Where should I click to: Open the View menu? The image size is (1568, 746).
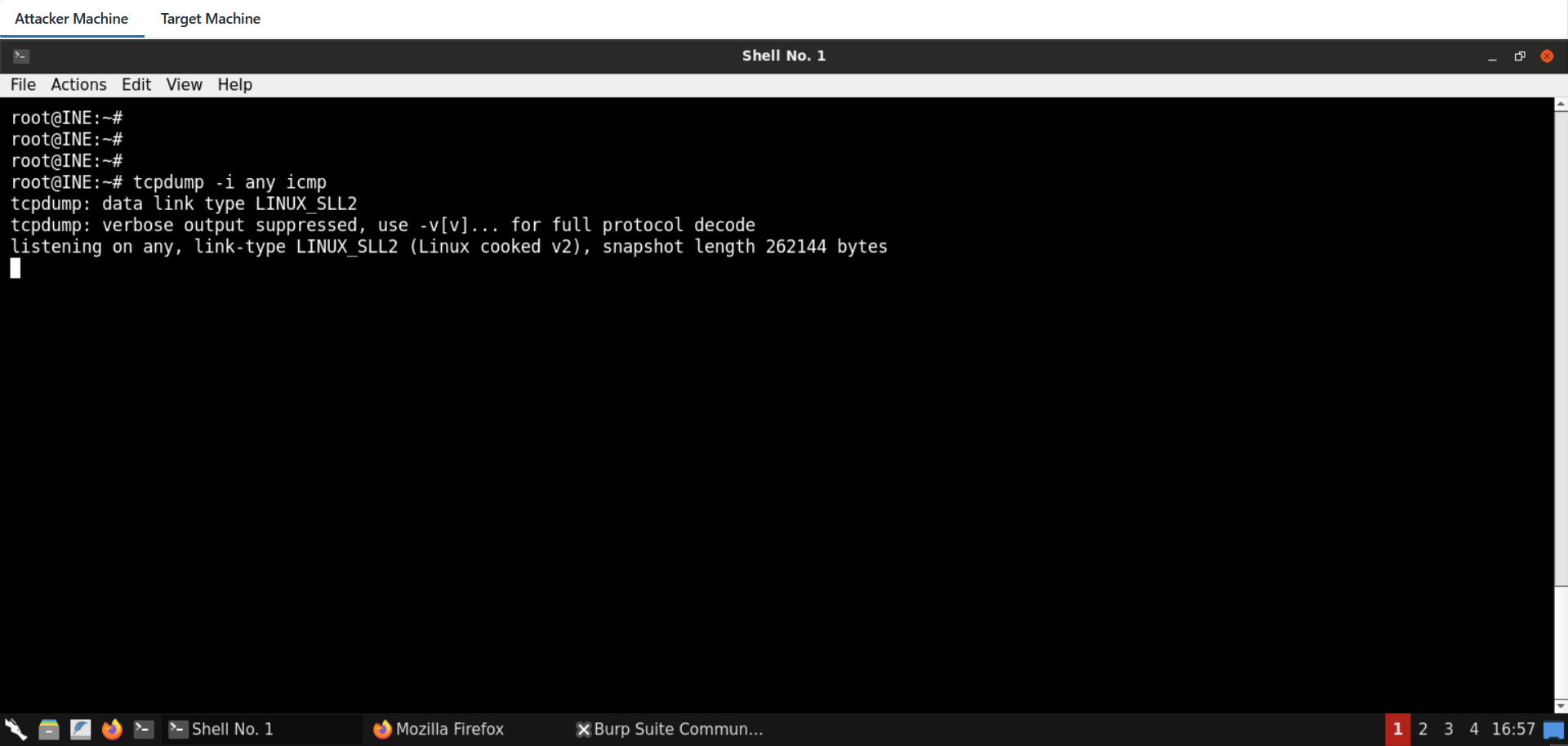(x=184, y=85)
